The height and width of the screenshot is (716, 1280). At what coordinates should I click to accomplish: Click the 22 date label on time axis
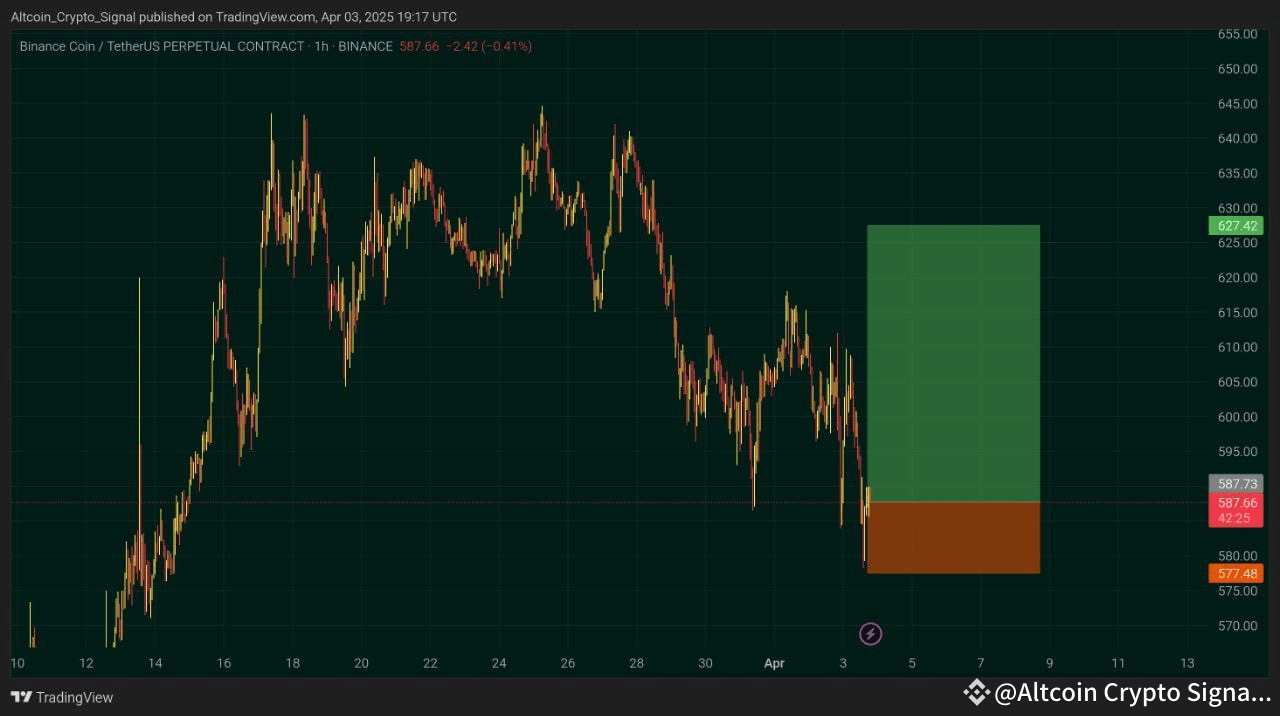[430, 663]
